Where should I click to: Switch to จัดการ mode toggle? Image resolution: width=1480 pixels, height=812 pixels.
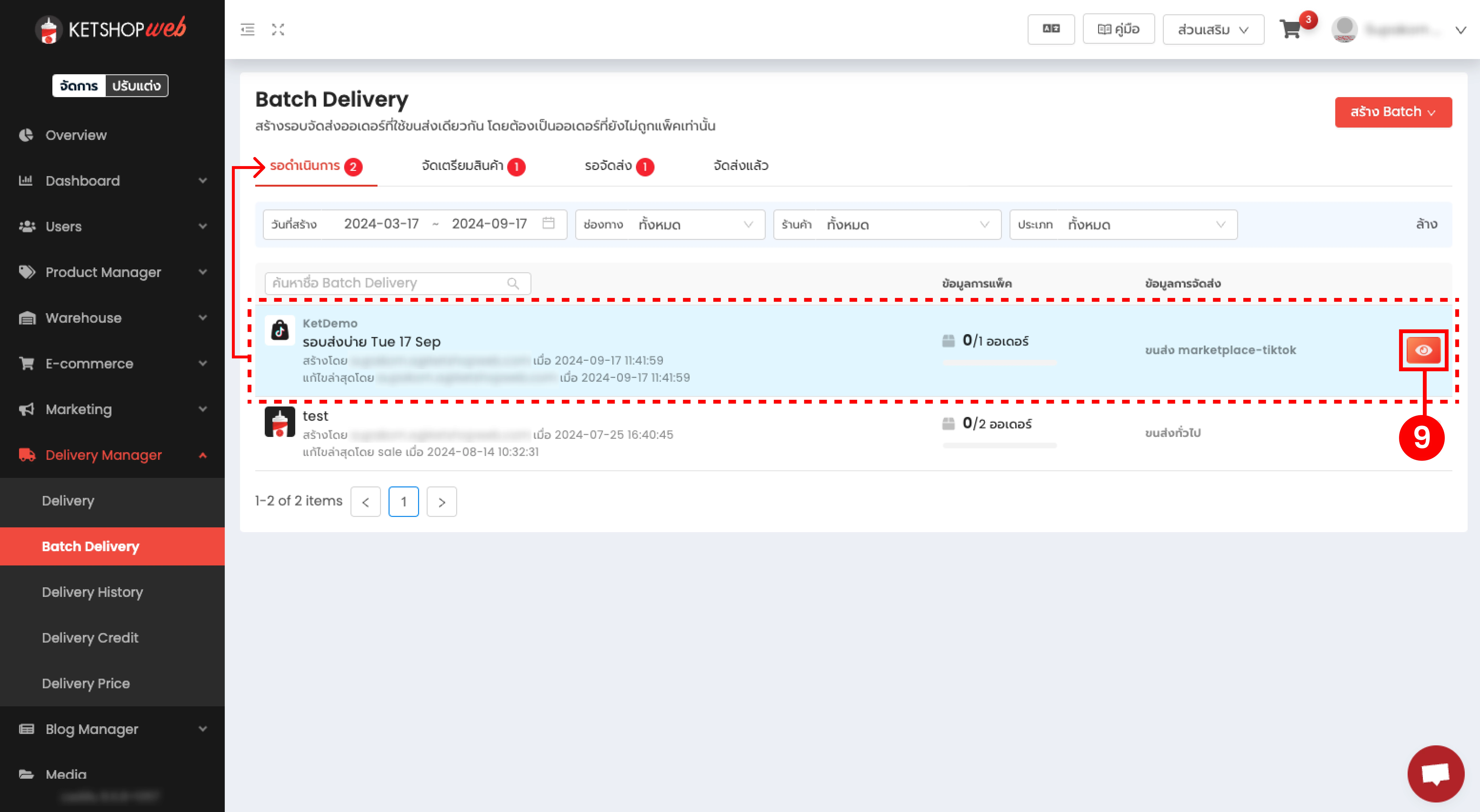pyautogui.click(x=79, y=86)
